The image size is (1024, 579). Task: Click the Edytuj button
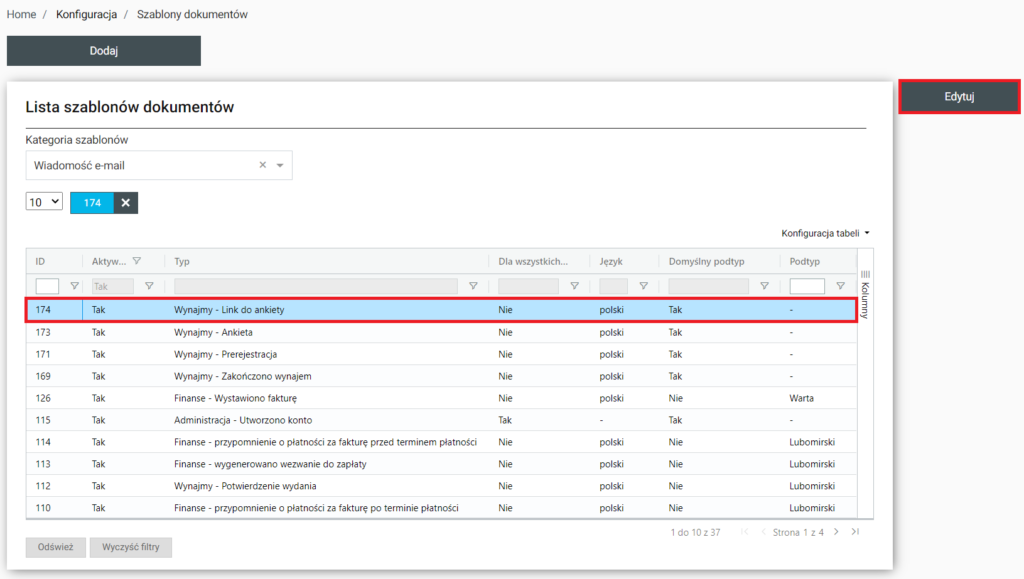tap(959, 97)
